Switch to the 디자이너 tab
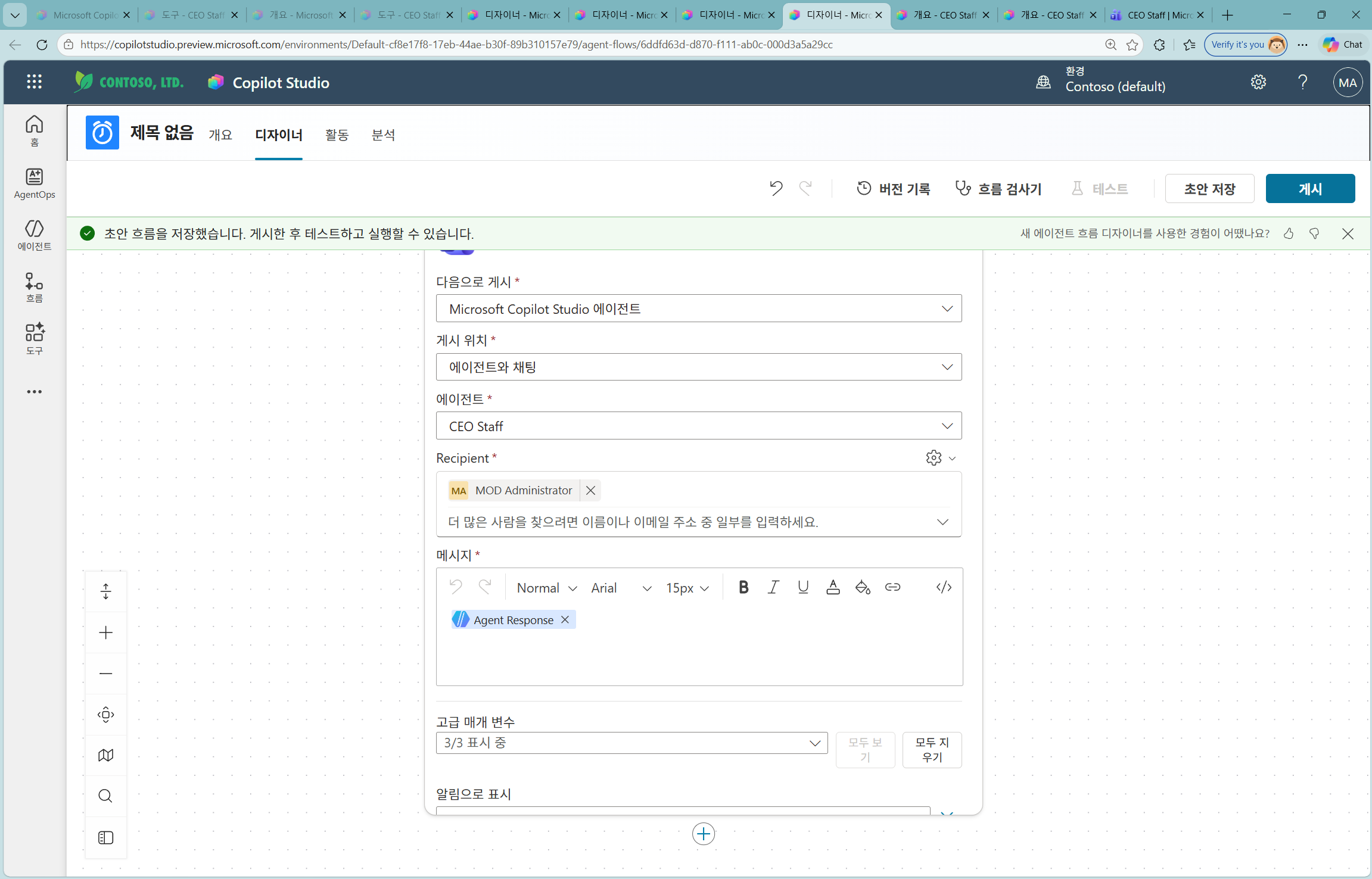The image size is (1372, 879). pos(279,135)
